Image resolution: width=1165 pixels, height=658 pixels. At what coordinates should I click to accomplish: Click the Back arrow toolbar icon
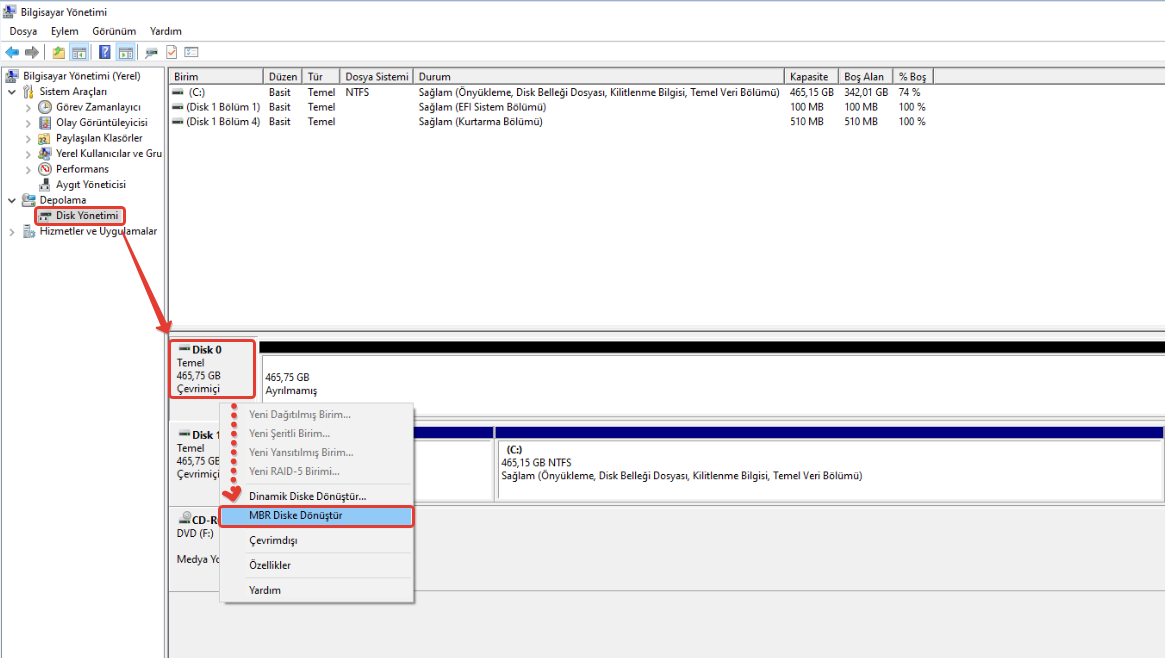point(12,52)
